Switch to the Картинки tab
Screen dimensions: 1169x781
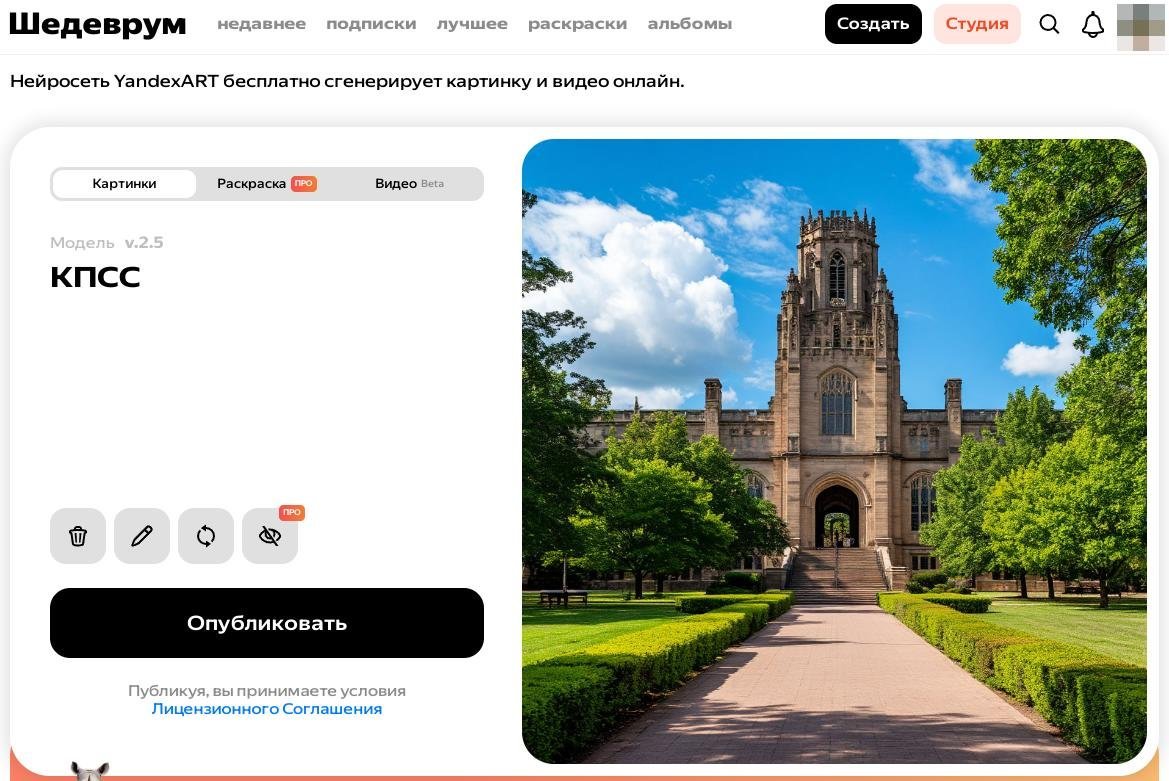pos(125,183)
